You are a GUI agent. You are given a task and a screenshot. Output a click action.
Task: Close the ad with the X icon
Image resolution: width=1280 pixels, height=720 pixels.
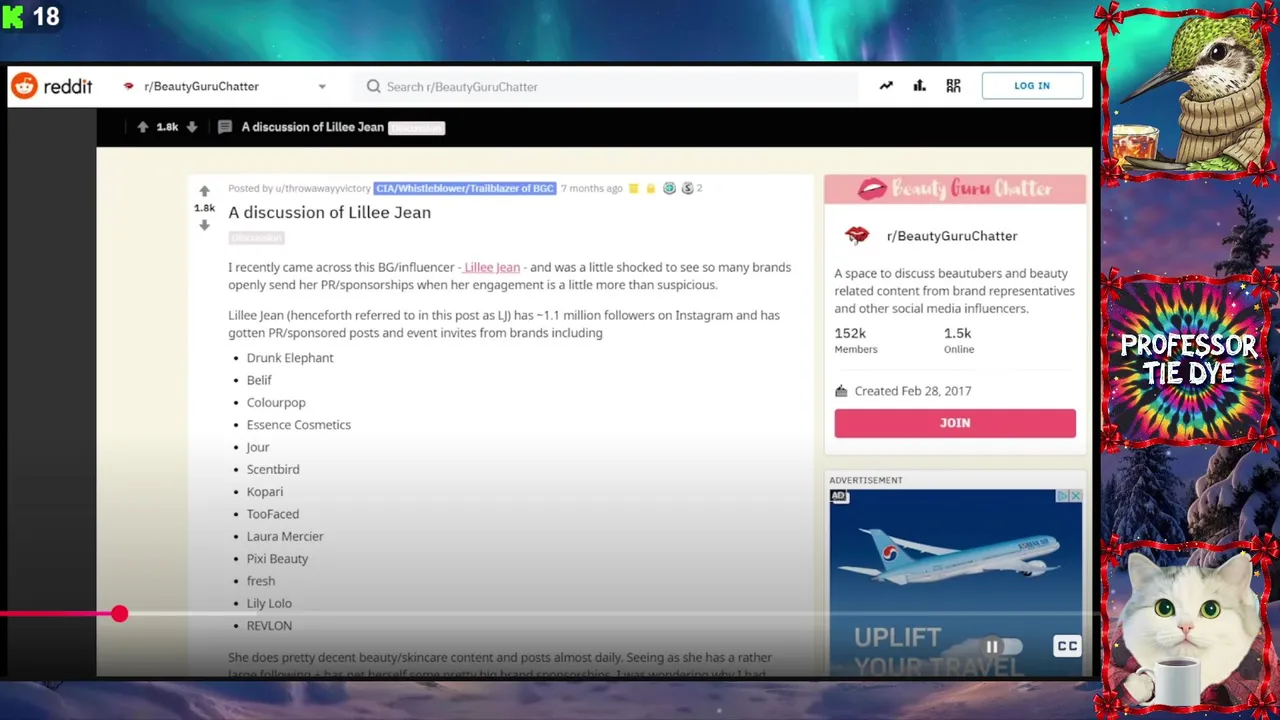[1076, 496]
